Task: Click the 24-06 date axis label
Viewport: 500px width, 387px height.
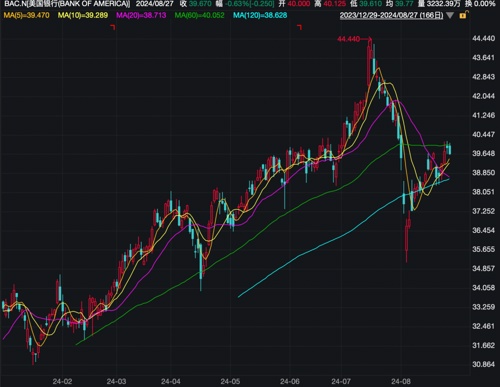Action: [x=290, y=381]
